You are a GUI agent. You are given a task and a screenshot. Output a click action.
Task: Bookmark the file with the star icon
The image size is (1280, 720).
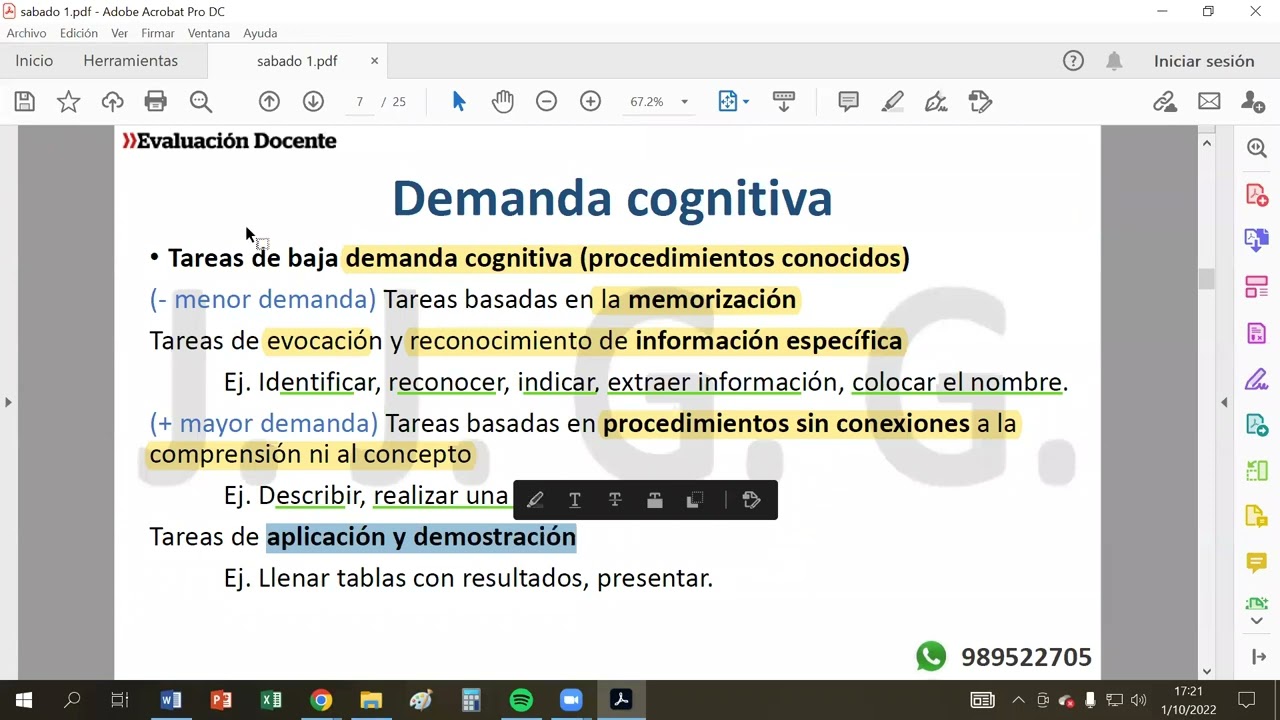click(x=68, y=101)
